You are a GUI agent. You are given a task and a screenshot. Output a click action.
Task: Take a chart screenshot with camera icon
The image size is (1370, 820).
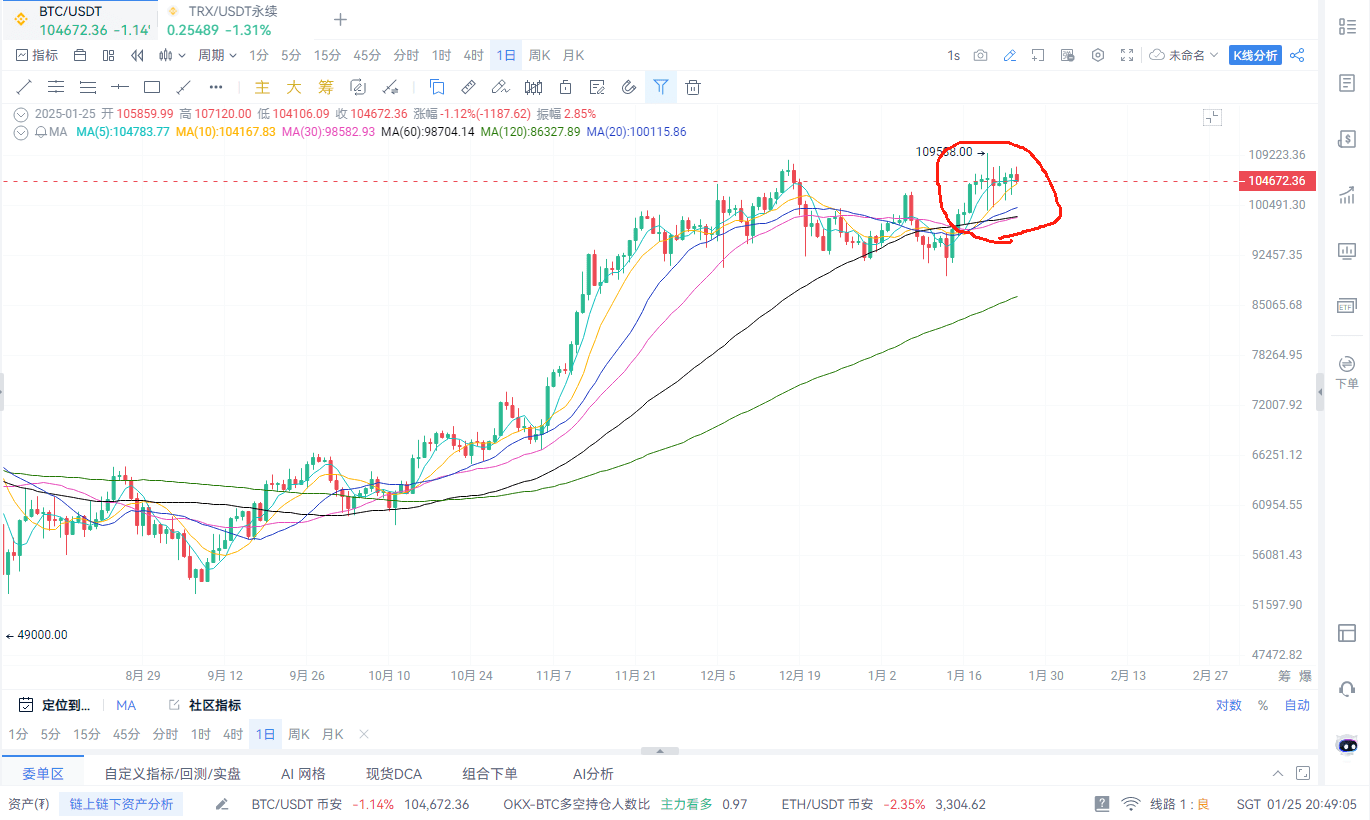[x=980, y=55]
